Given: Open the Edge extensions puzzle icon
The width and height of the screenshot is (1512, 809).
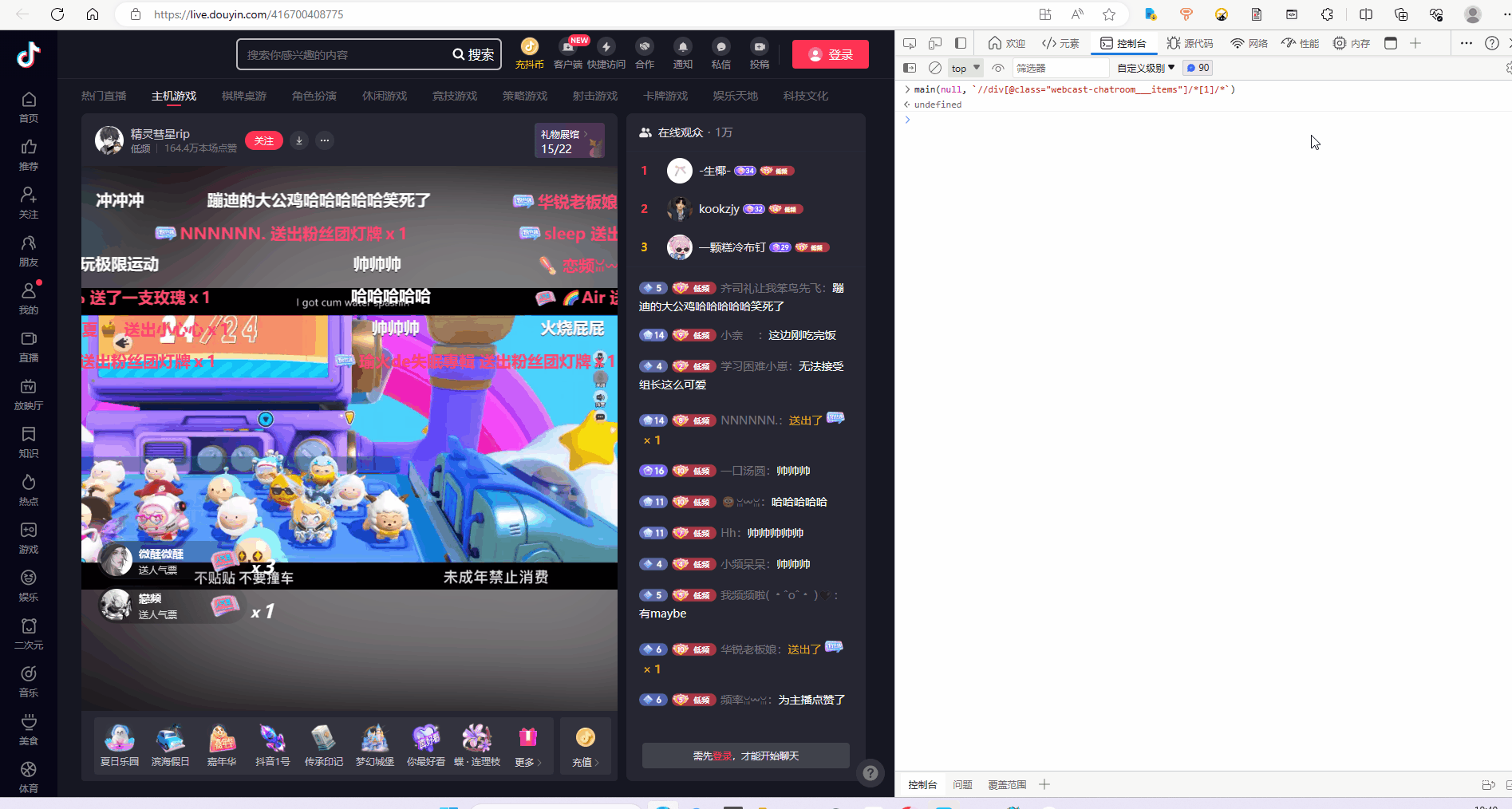Looking at the screenshot, I should tap(1328, 14).
